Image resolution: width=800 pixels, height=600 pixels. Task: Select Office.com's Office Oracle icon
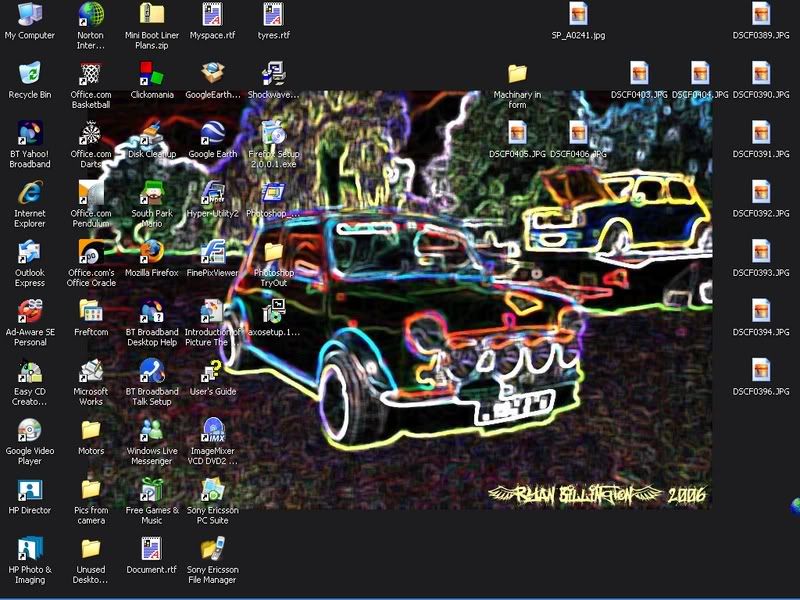(x=91, y=252)
